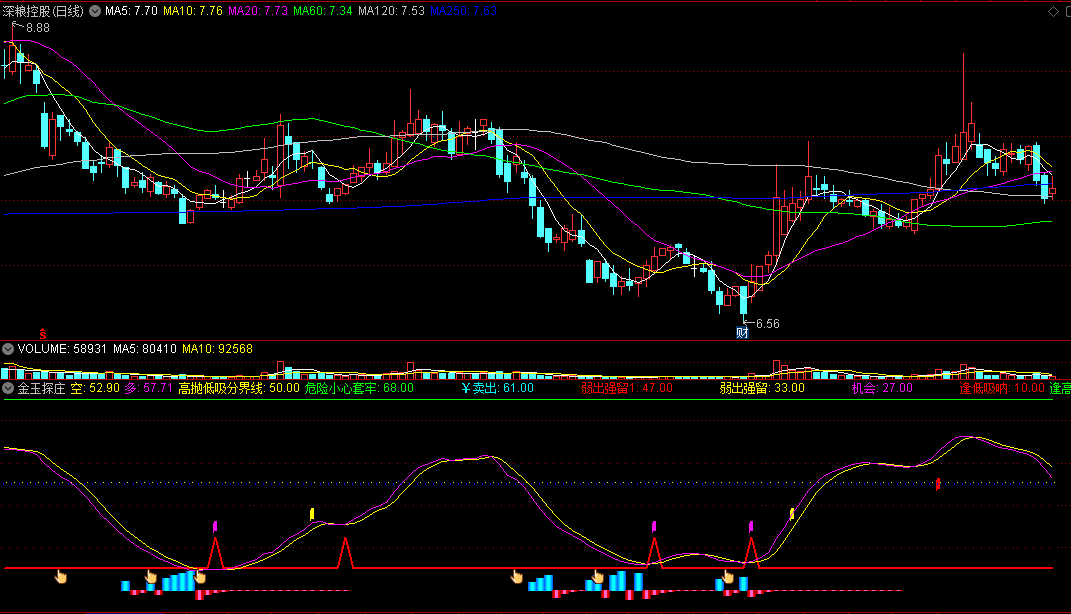Click the rightmost magenta signal flag above the red spike
This screenshot has height=614, width=1071.
click(751, 527)
